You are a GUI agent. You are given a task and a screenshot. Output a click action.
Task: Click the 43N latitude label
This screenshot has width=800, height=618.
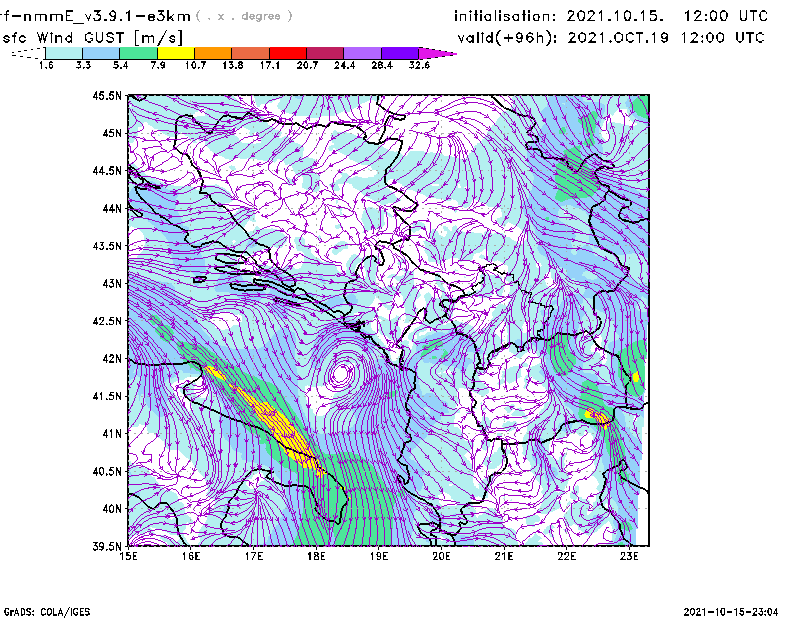(112, 283)
